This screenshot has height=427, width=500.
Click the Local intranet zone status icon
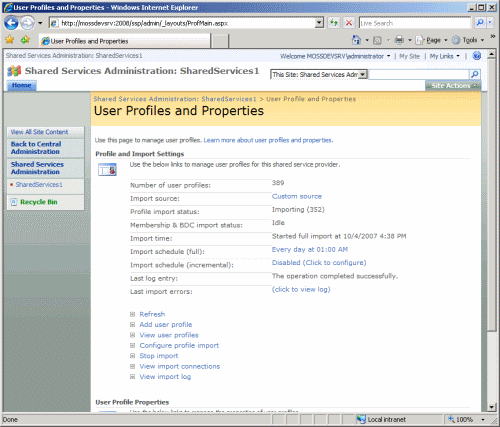(361, 419)
